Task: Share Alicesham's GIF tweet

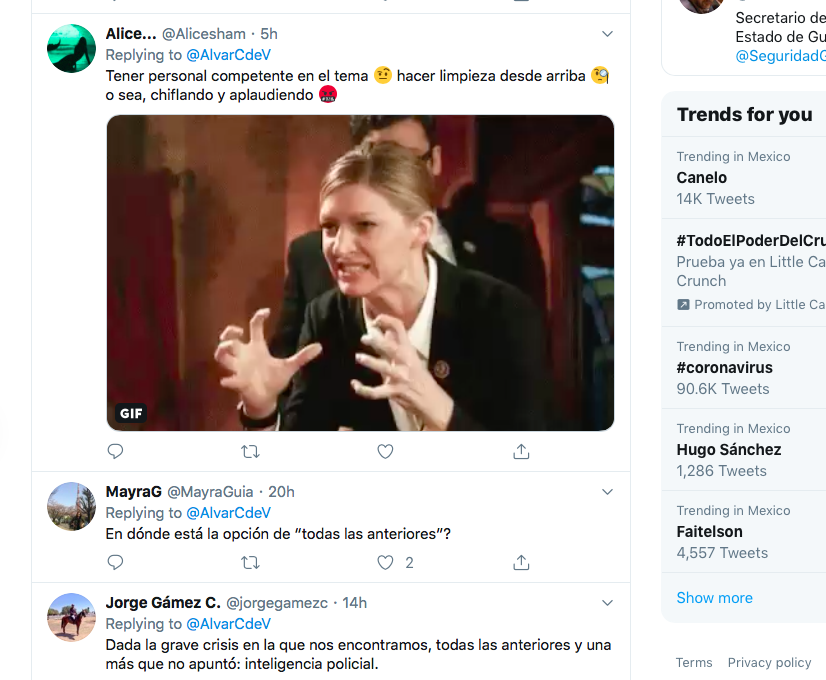Action: pos(521,452)
